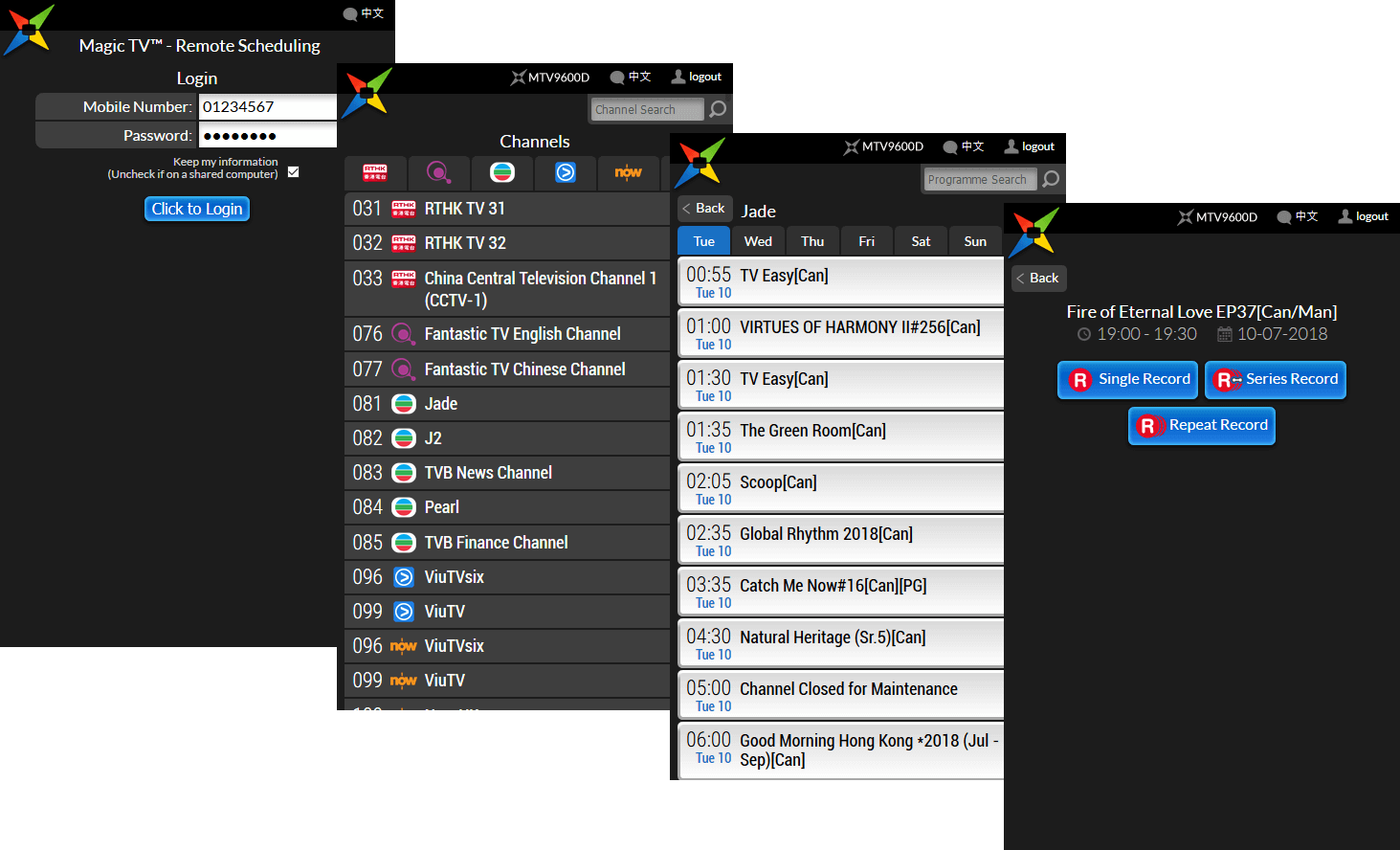
Task: Select the Thu day tab
Action: [812, 241]
